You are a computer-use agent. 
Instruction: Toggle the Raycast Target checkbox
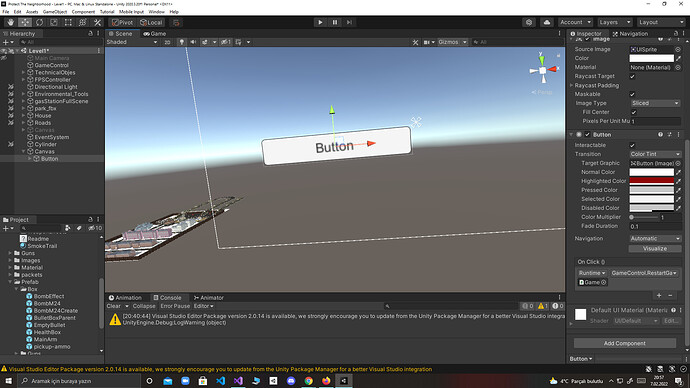point(632,76)
